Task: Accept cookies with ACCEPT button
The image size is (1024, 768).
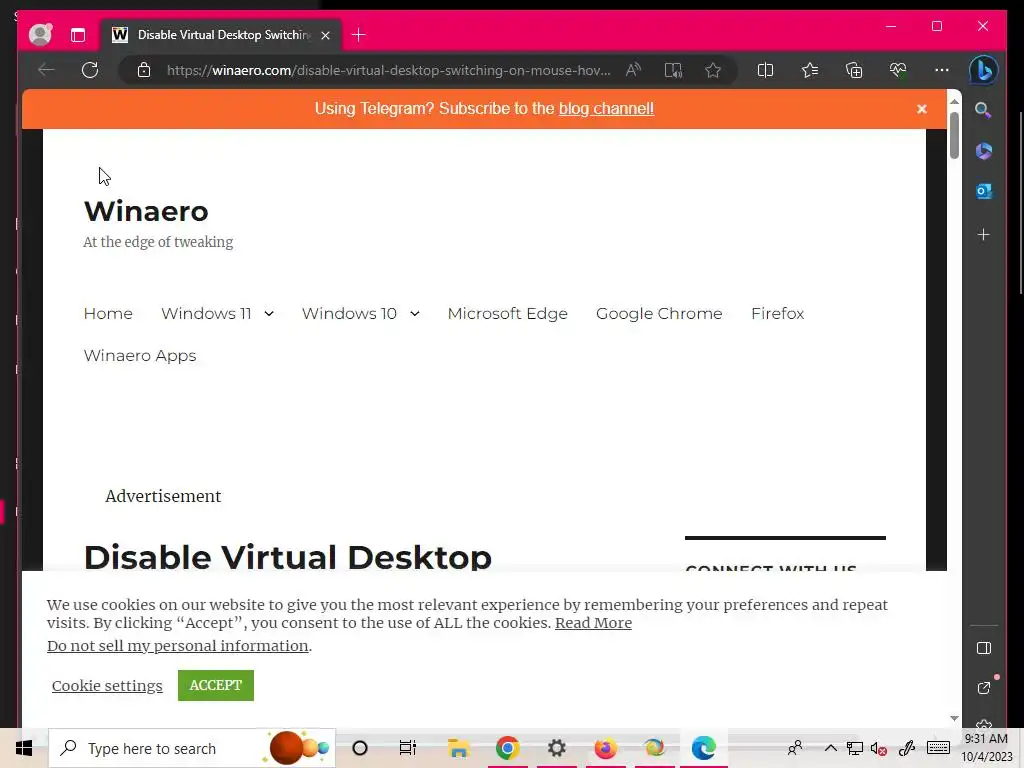Action: coord(216,685)
